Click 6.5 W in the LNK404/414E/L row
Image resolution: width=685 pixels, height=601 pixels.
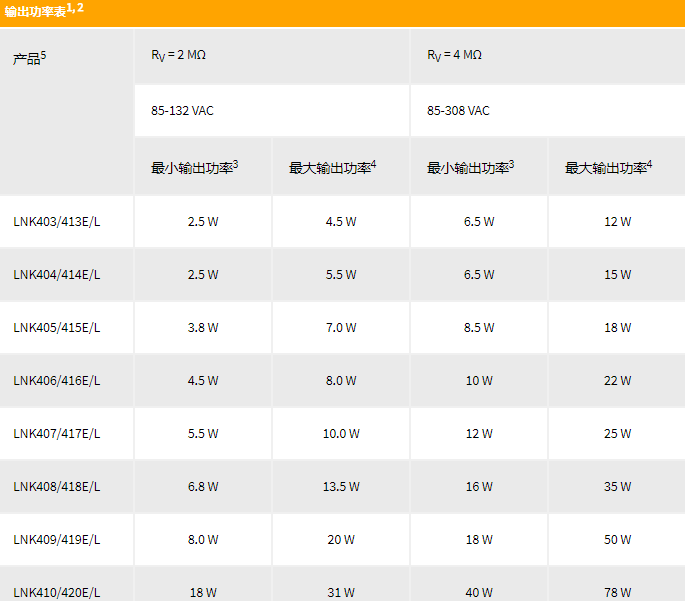(479, 275)
